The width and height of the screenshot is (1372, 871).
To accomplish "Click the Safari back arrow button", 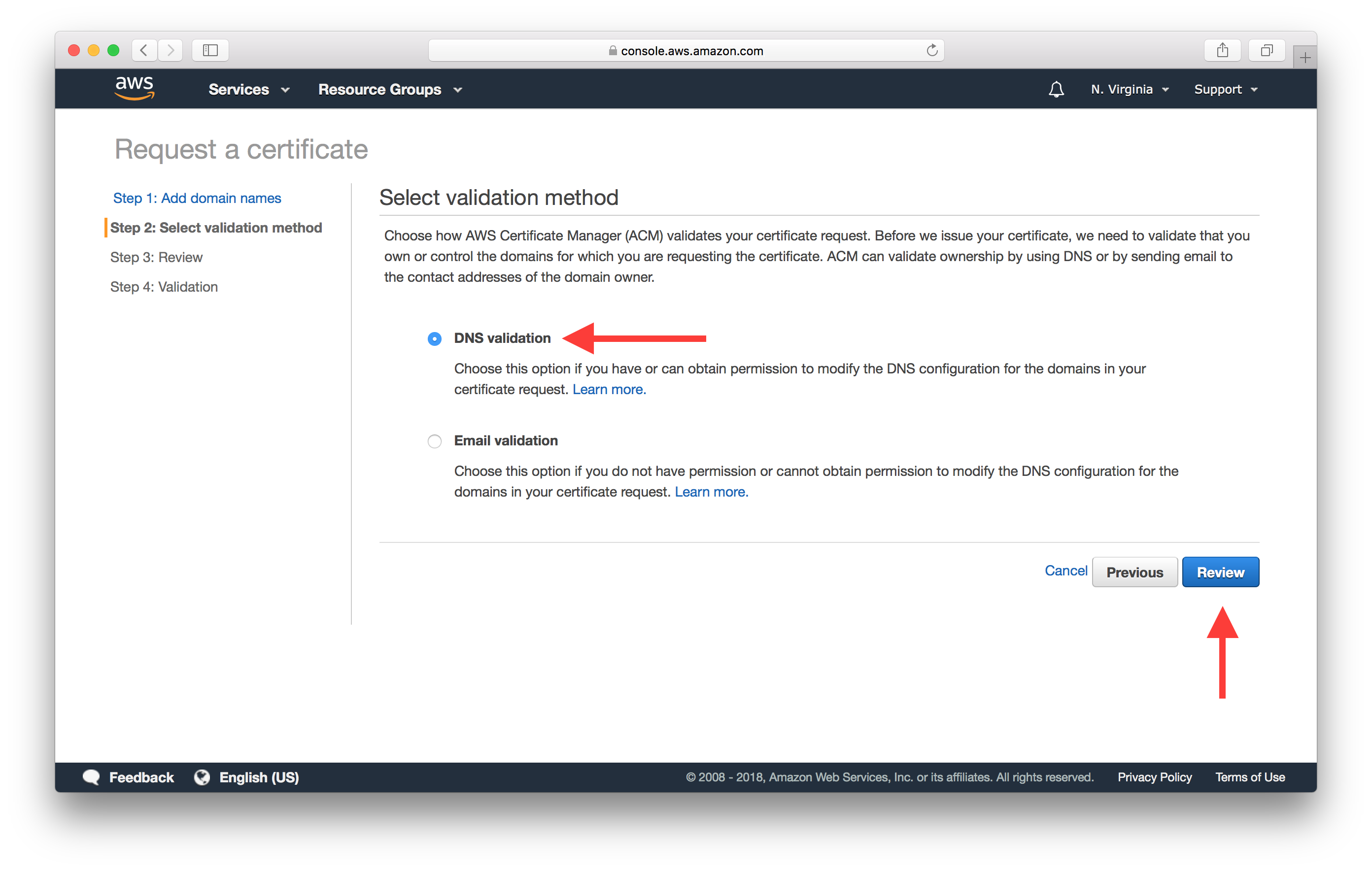I will click(144, 50).
